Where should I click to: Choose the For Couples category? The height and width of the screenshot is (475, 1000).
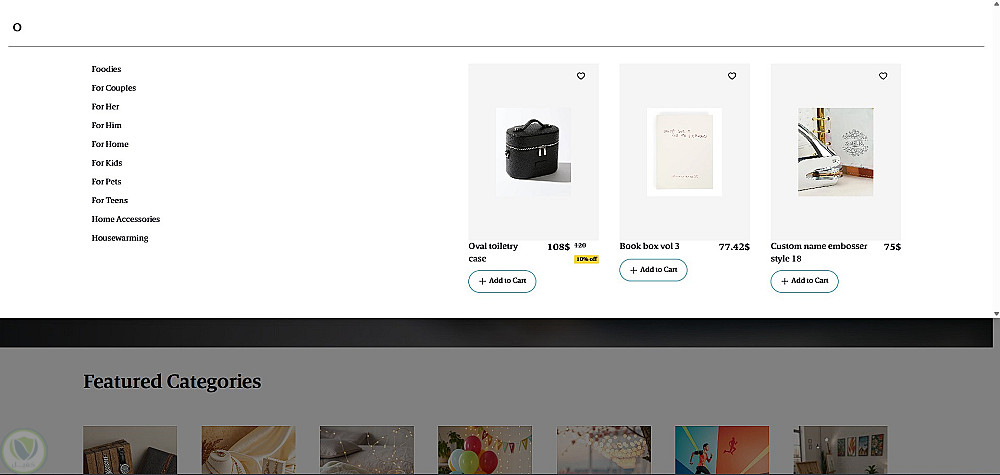[114, 88]
